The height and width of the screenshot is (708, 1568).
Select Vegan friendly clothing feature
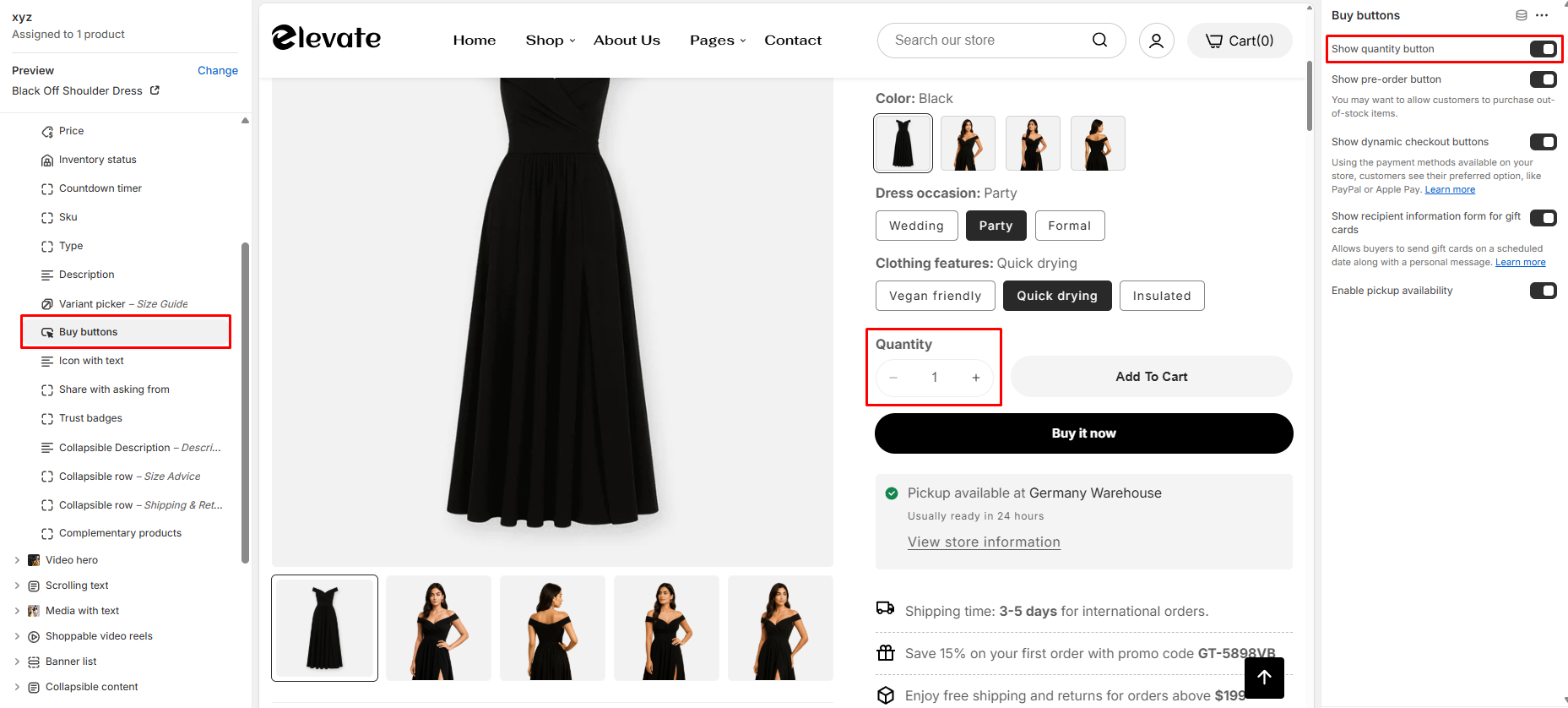point(935,296)
